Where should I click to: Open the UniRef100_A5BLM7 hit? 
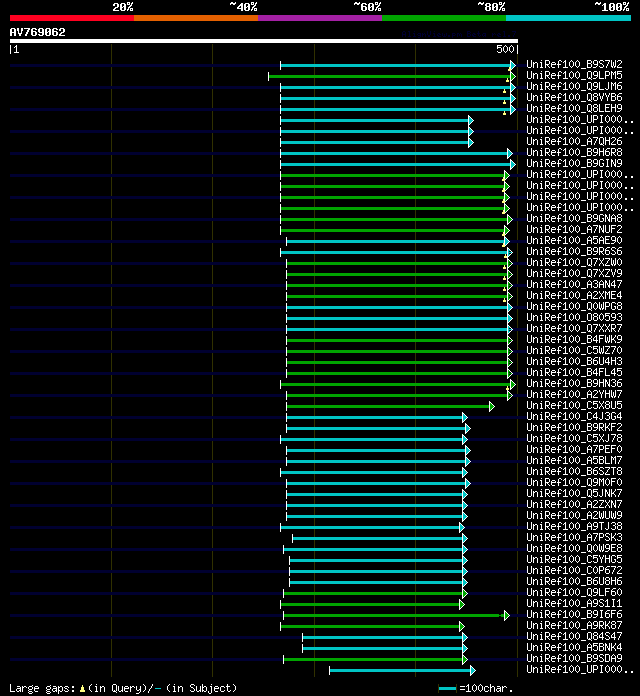click(x=574, y=461)
